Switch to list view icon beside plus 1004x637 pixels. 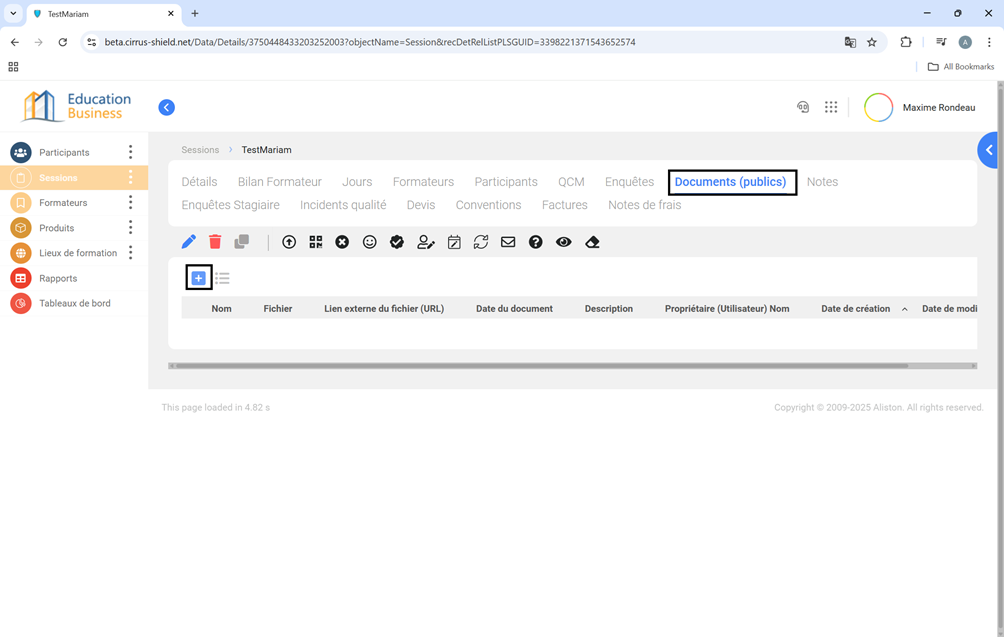[x=222, y=278]
